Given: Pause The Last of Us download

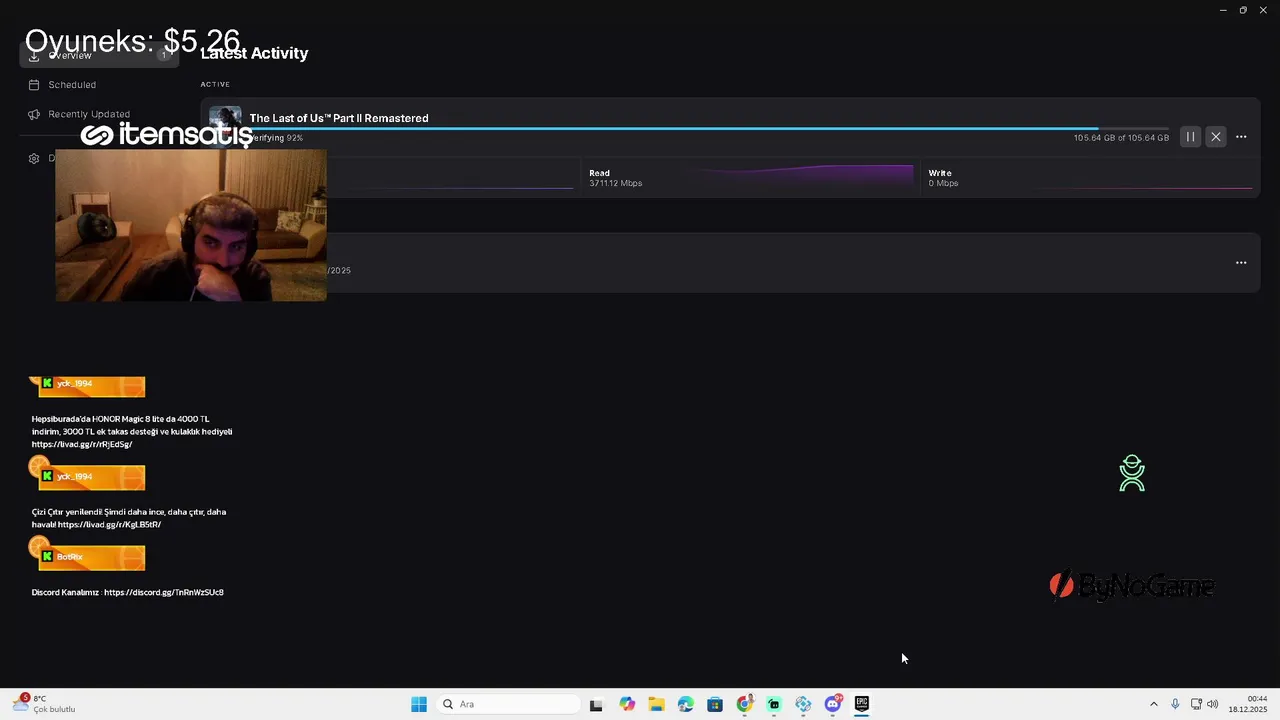Looking at the screenshot, I should (1190, 137).
